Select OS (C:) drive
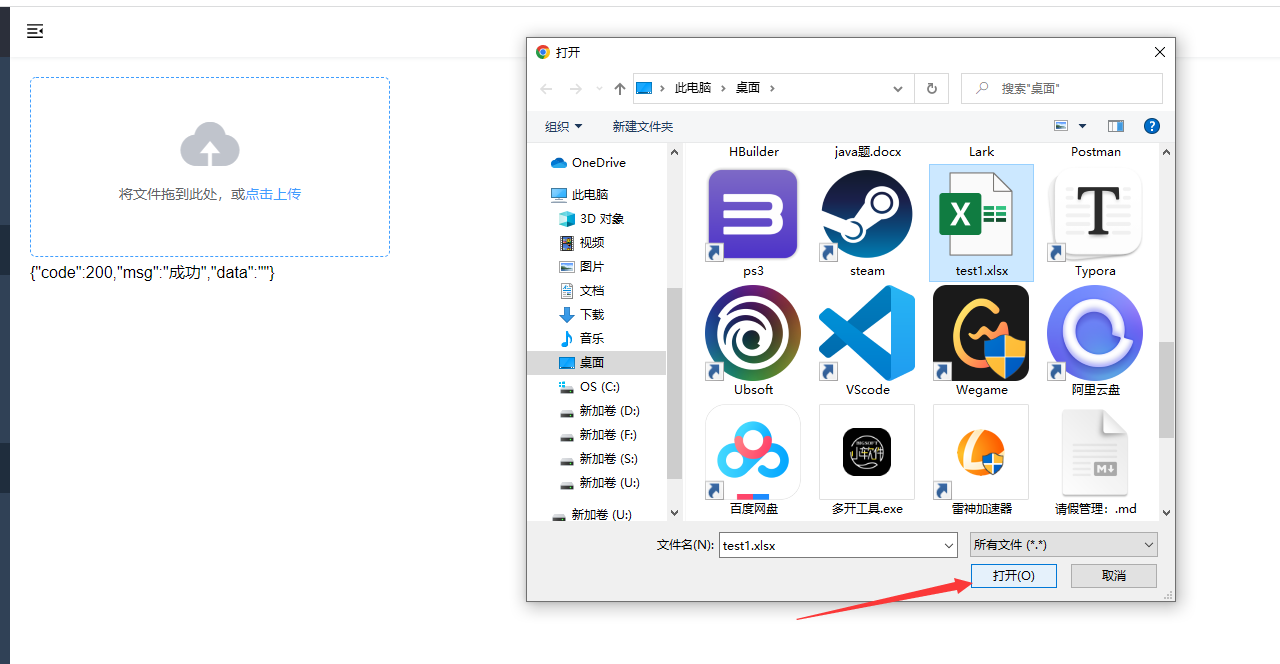 pos(590,387)
